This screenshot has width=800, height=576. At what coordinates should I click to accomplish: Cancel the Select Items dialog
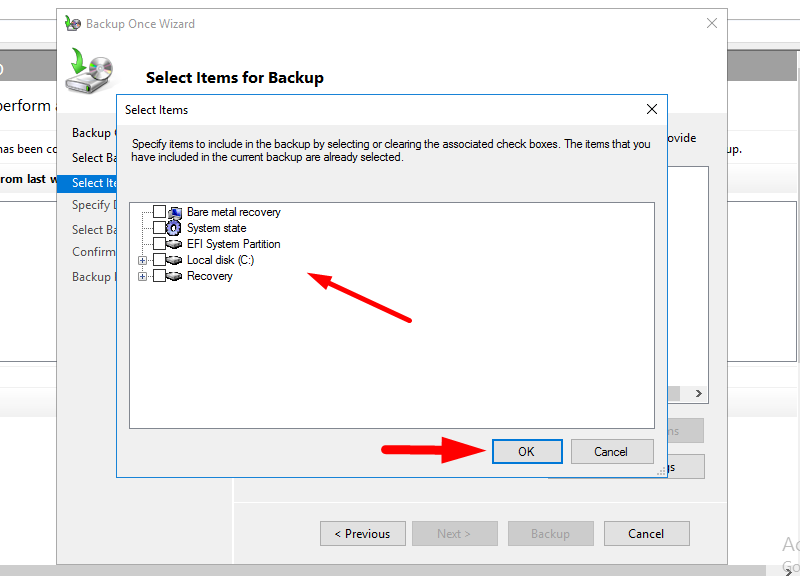(x=610, y=452)
